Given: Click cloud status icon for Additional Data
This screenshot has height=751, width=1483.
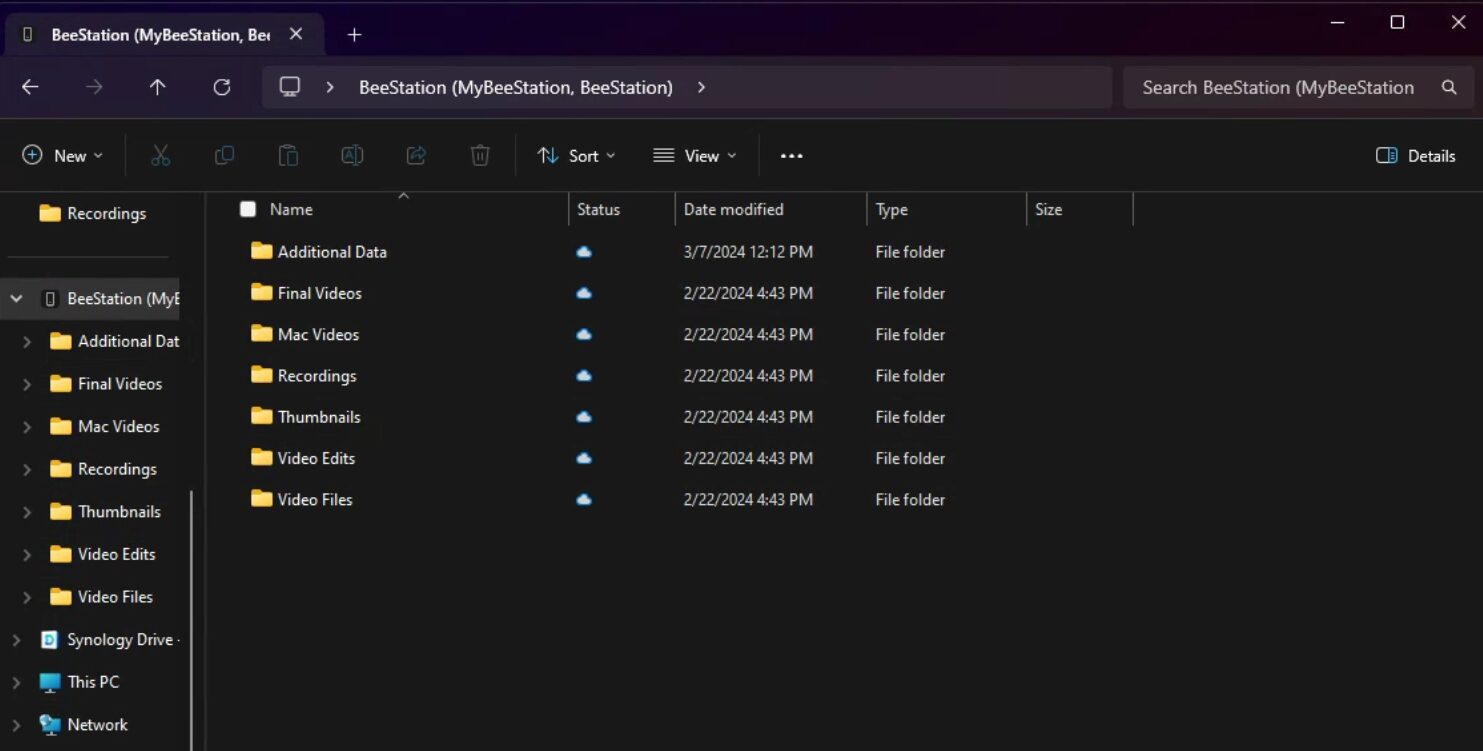Looking at the screenshot, I should click(584, 252).
